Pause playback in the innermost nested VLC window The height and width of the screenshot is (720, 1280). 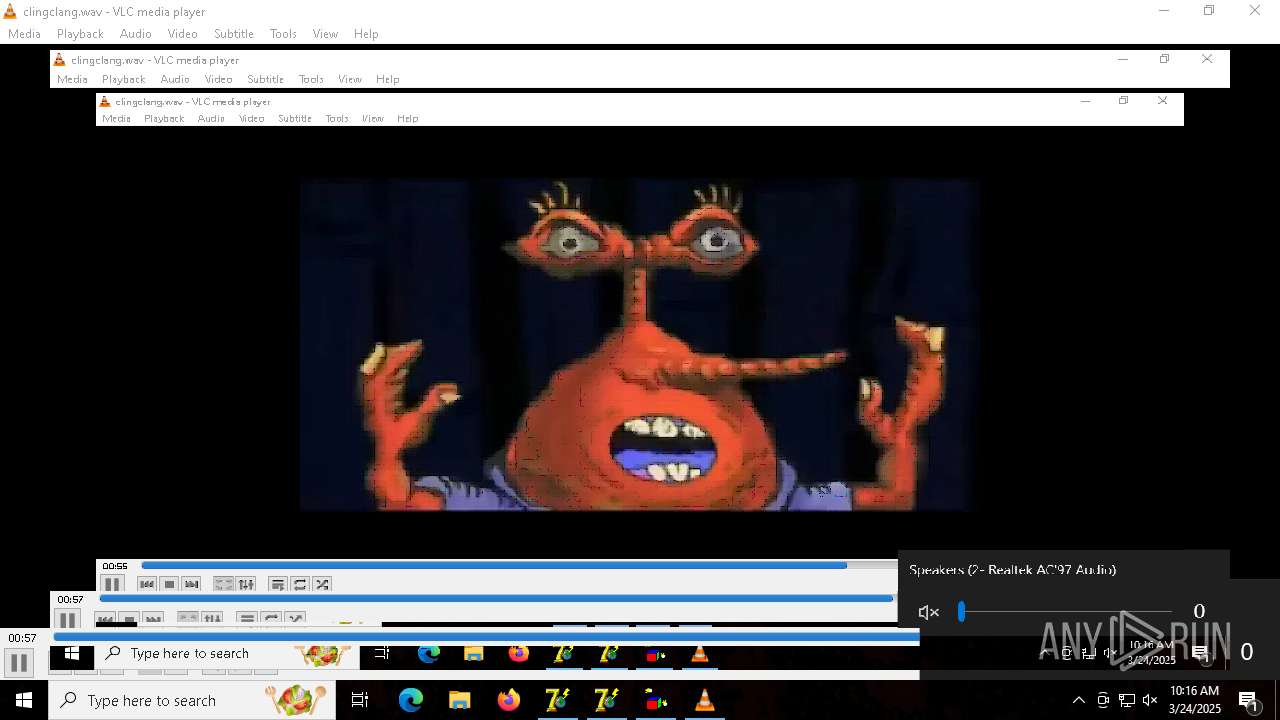[112, 584]
